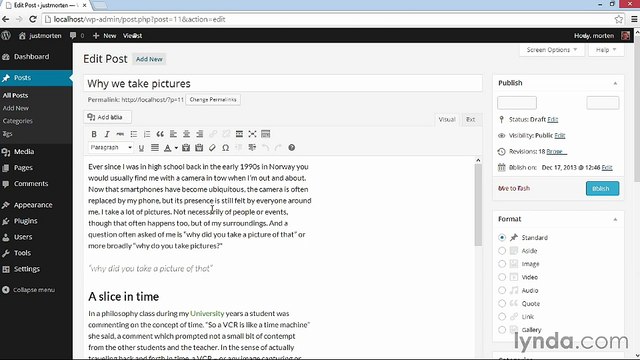Bookmark this page with the star

(x=619, y=19)
